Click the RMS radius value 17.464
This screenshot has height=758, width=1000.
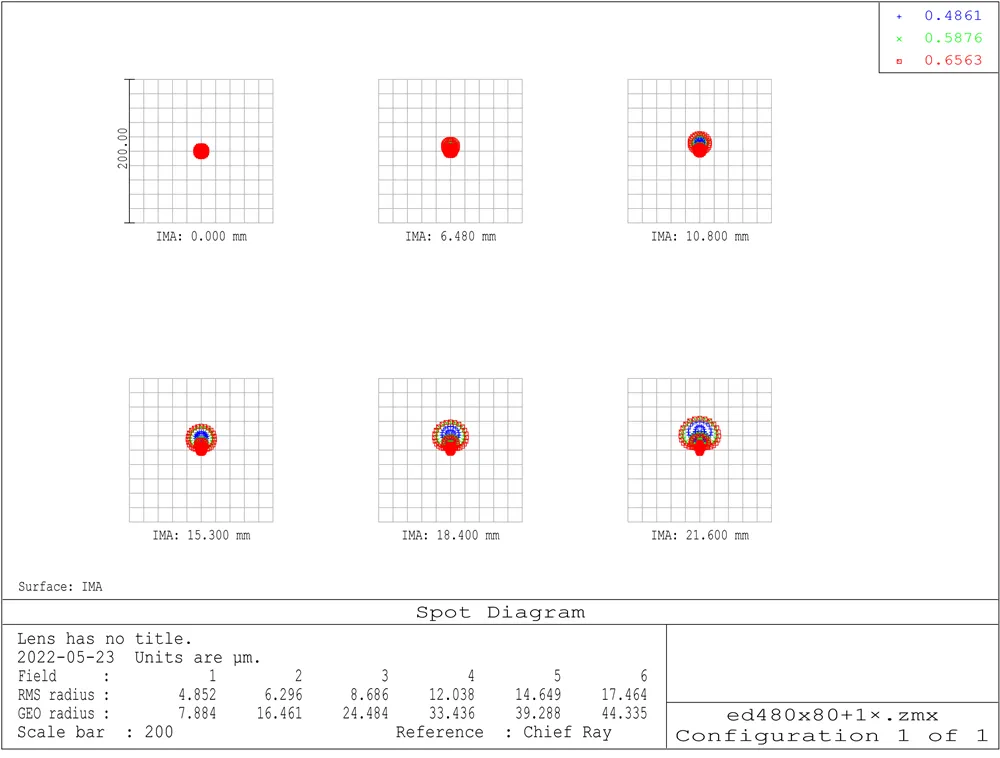point(625,695)
